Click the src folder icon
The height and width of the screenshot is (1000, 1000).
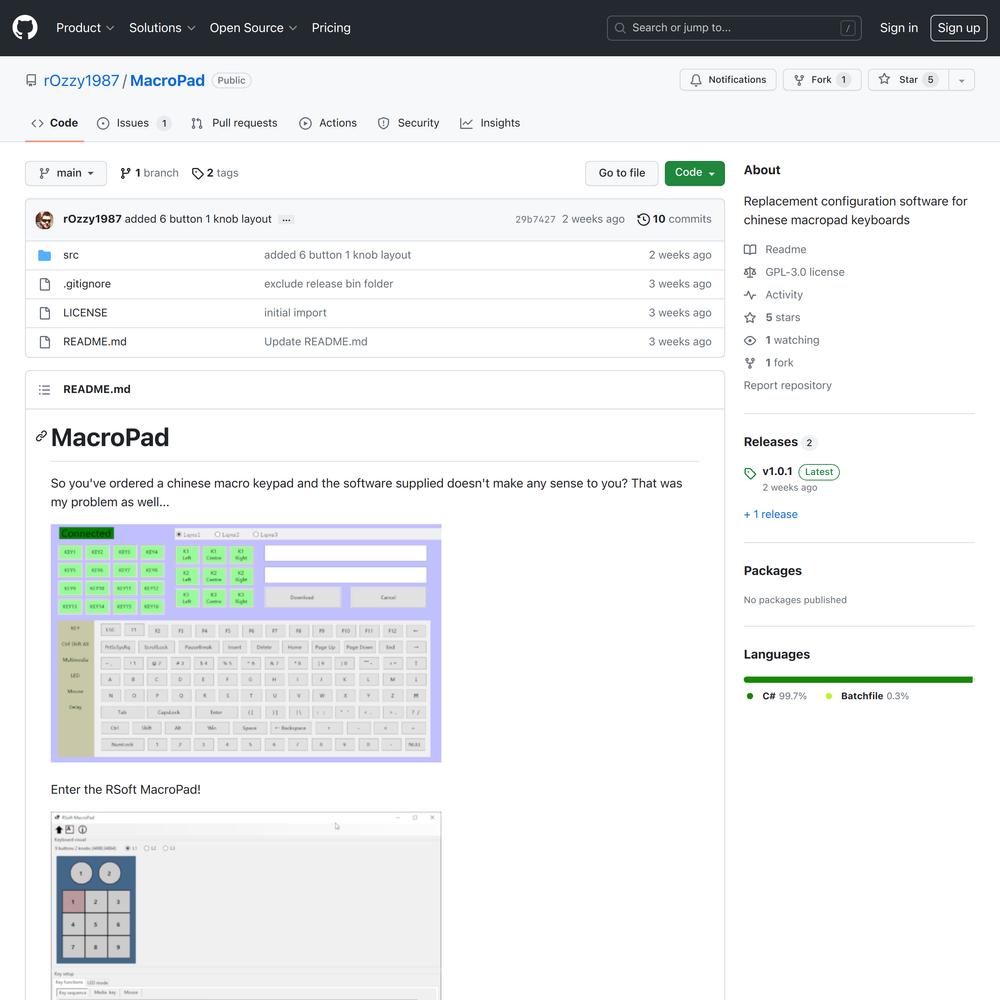45,256
